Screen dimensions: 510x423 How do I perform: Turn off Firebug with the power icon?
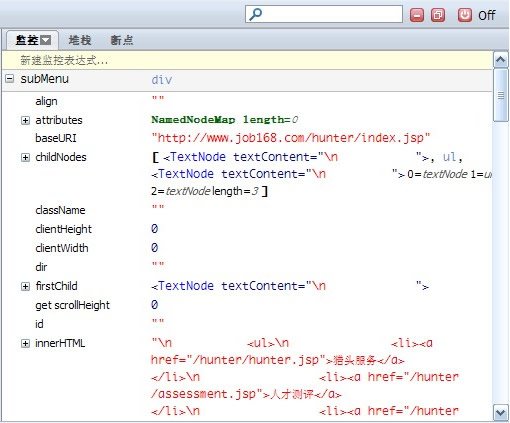pos(465,15)
